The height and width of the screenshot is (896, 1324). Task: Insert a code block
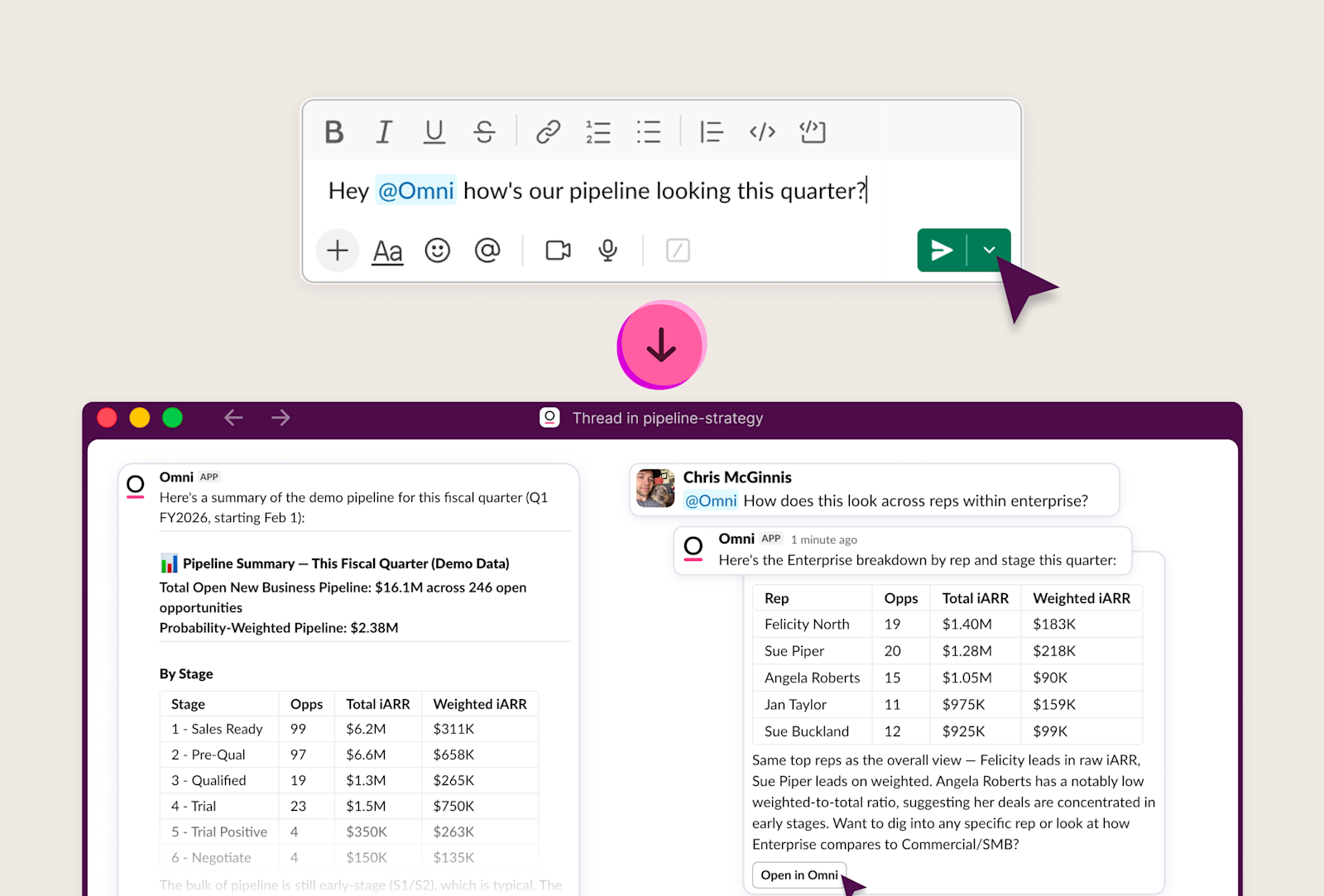tap(813, 132)
